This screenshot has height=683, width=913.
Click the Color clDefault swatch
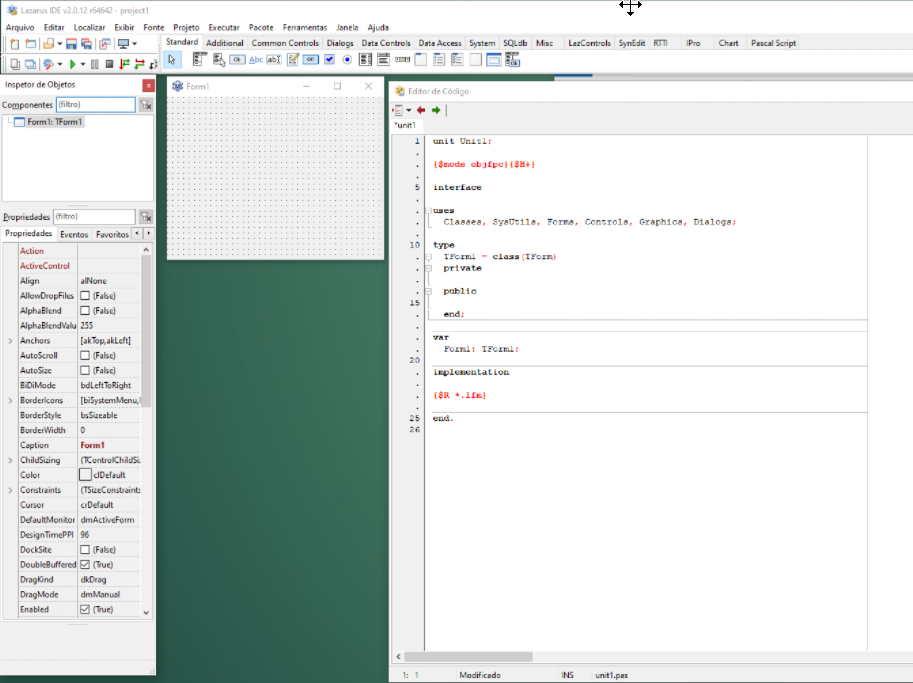(x=85, y=475)
